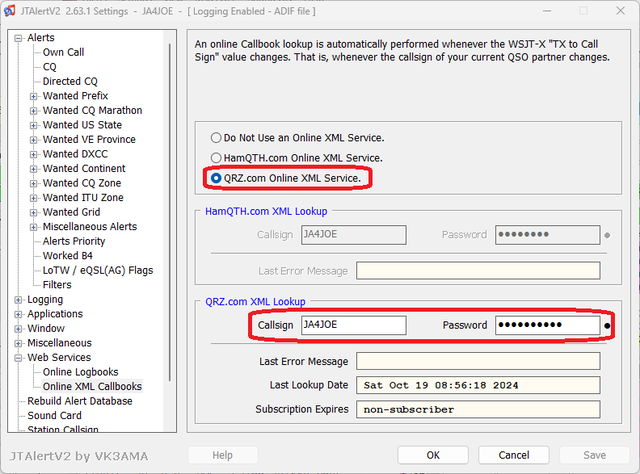Screen dimensions: 640x474
Task: Expand the Wanted DXCC node
Action: pos(33,154)
